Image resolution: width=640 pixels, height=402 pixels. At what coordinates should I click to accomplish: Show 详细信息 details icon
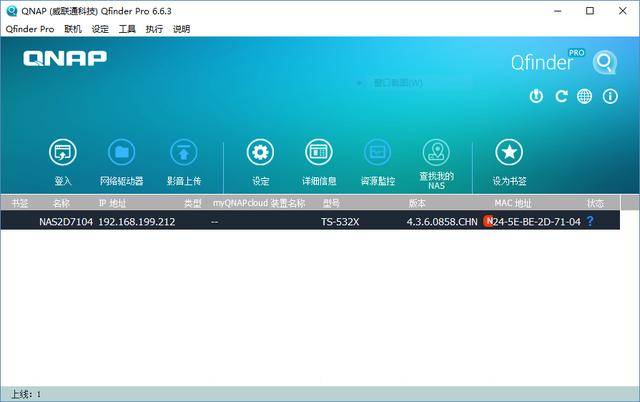point(319,152)
